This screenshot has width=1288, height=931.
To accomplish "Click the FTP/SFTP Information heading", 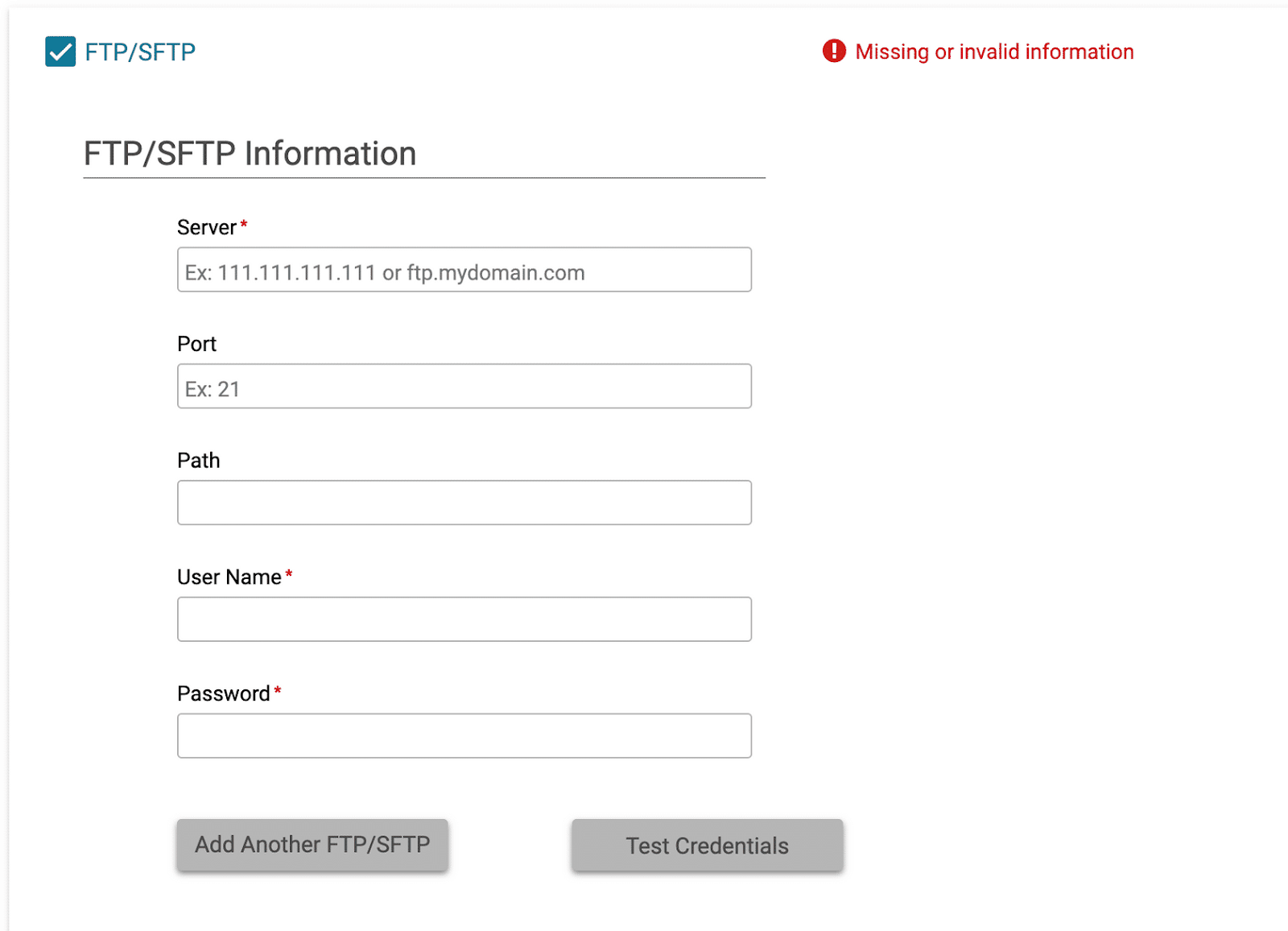I will [250, 154].
